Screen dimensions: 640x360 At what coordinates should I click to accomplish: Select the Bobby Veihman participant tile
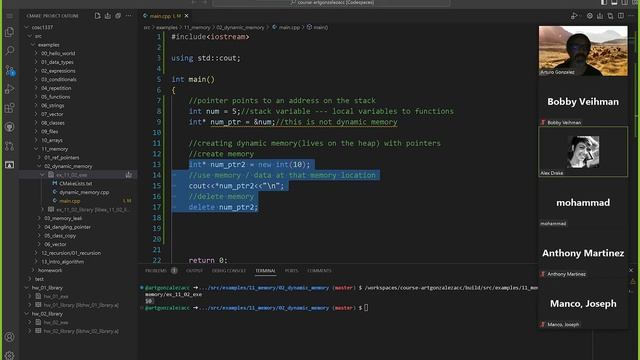tap(583, 102)
